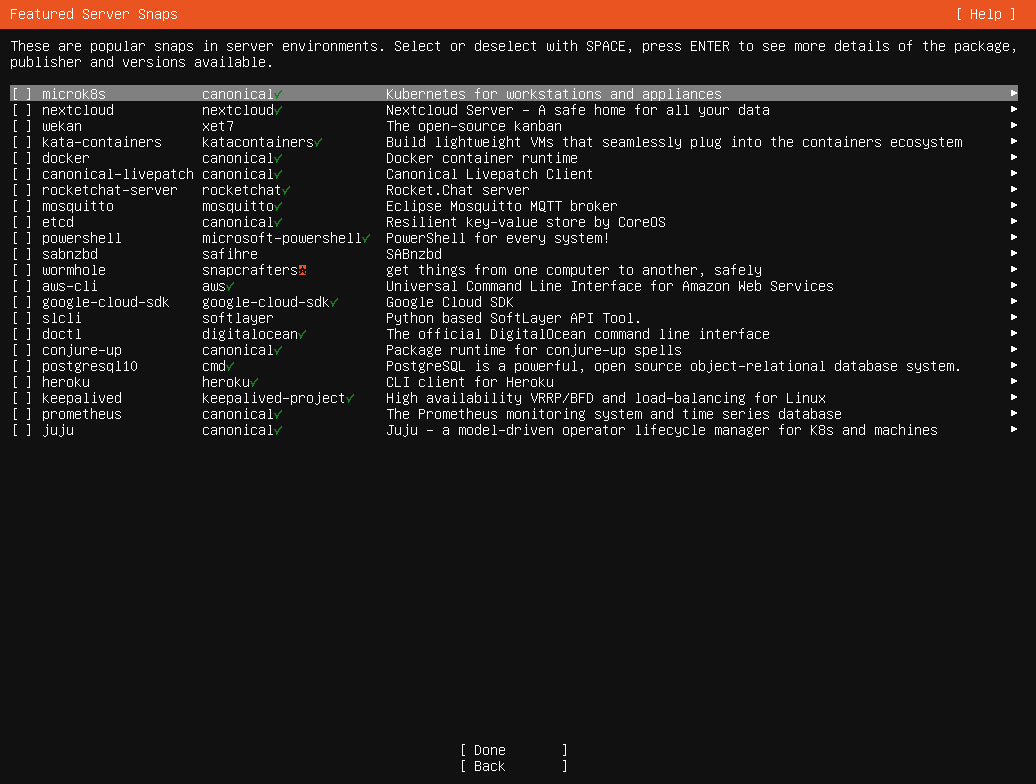Select the google-cloud-sdk snap name

pos(106,302)
